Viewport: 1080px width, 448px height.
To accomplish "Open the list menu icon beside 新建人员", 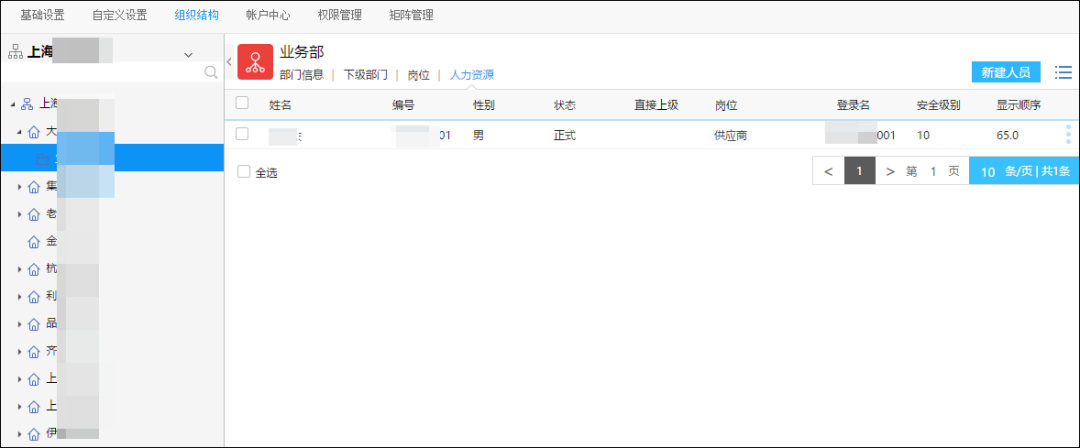I will pyautogui.click(x=1063, y=72).
